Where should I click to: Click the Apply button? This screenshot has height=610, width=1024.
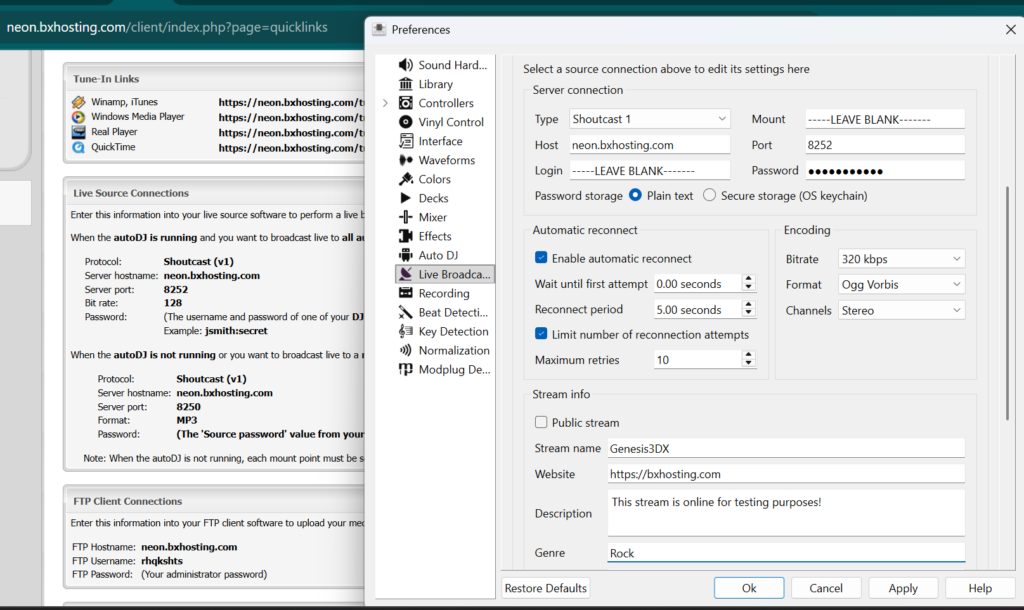tap(902, 588)
